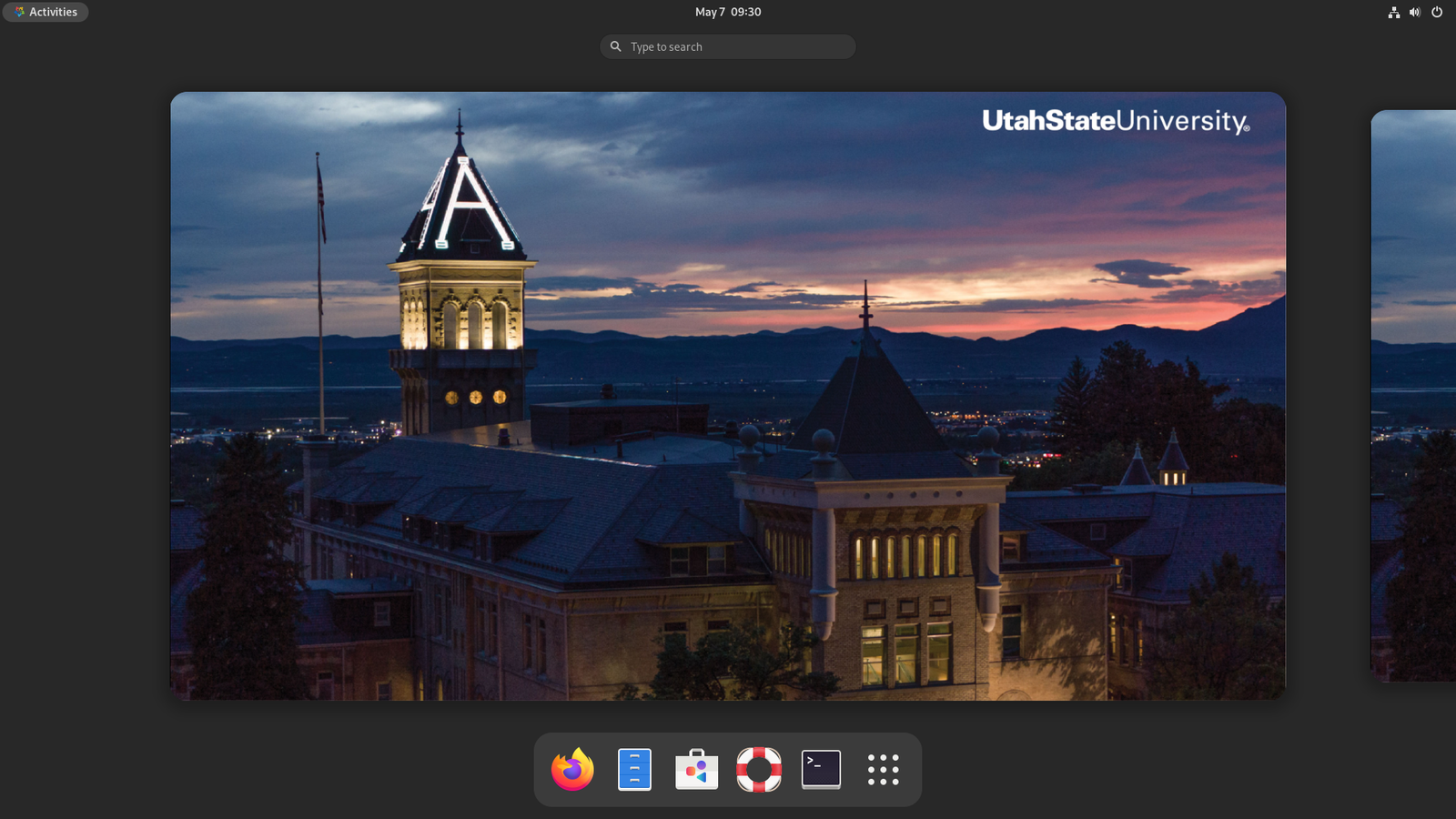Select the current workspace thumbnail

(728, 396)
